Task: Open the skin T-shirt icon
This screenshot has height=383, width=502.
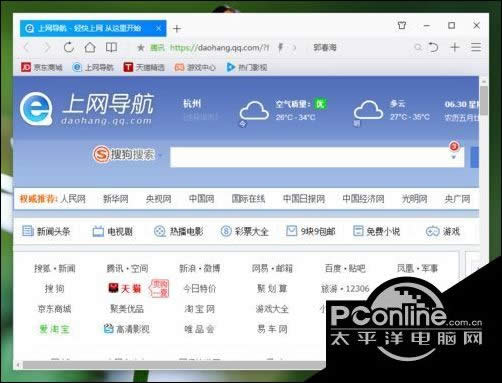Action: tap(402, 25)
